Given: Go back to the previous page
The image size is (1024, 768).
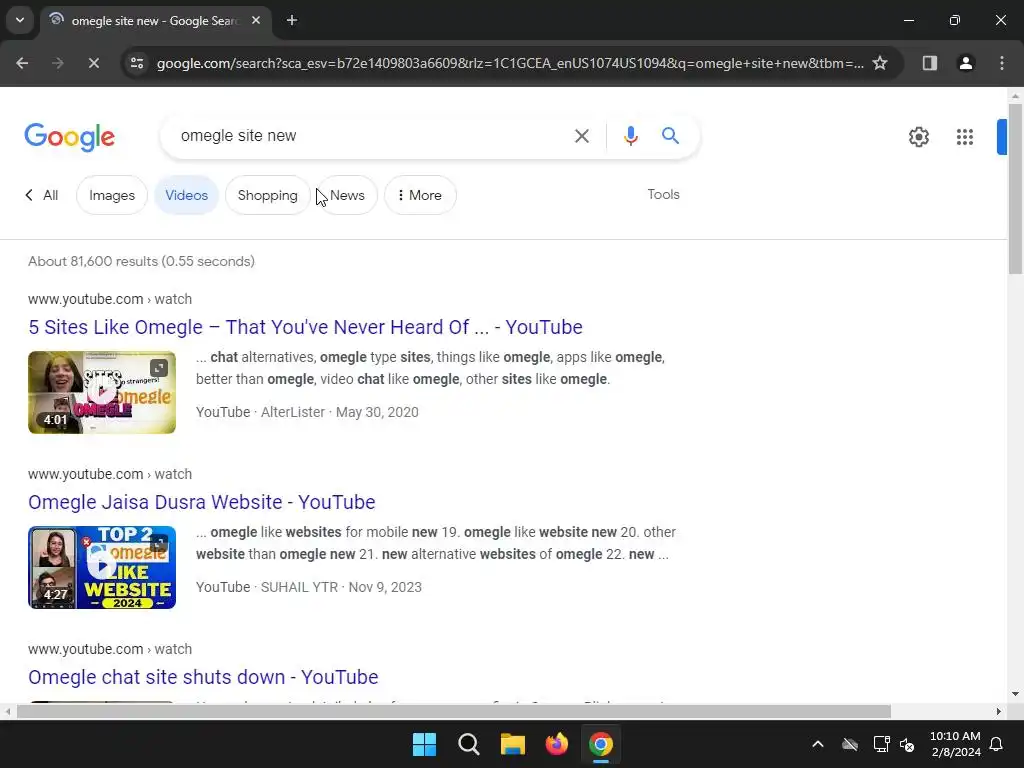Looking at the screenshot, I should (22, 63).
